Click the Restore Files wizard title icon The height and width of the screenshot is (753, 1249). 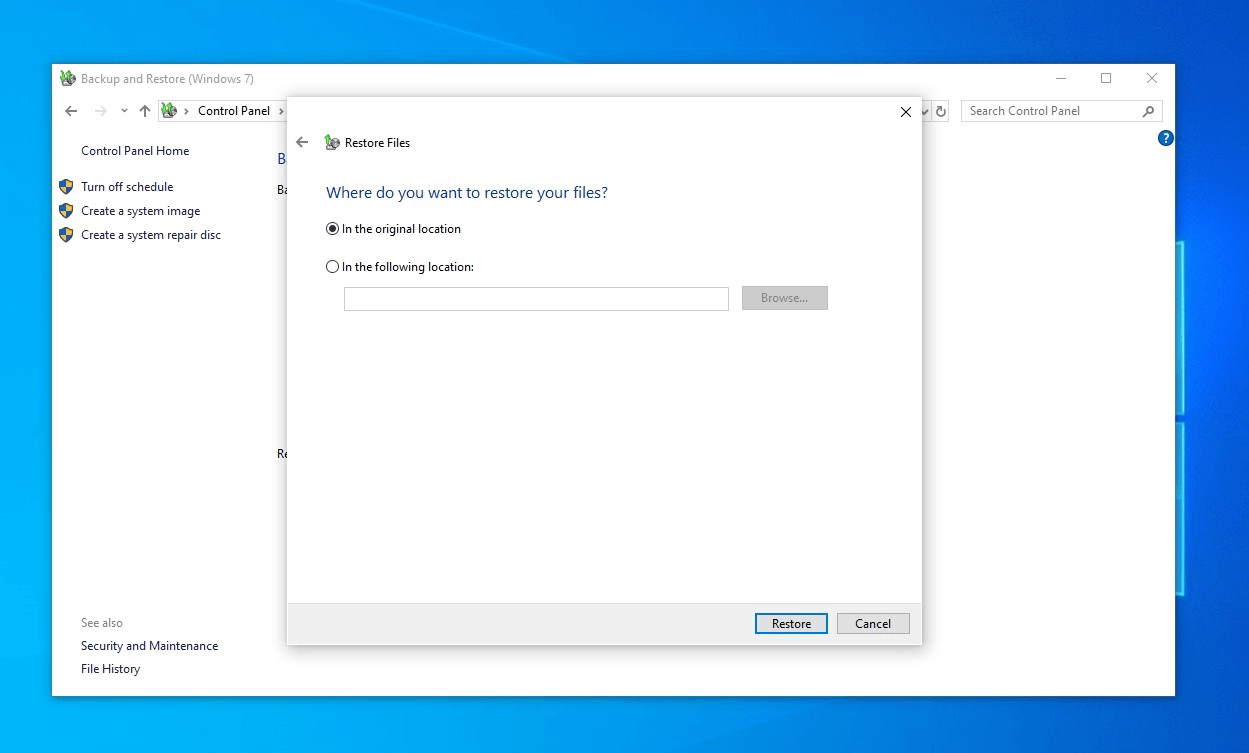(x=332, y=142)
